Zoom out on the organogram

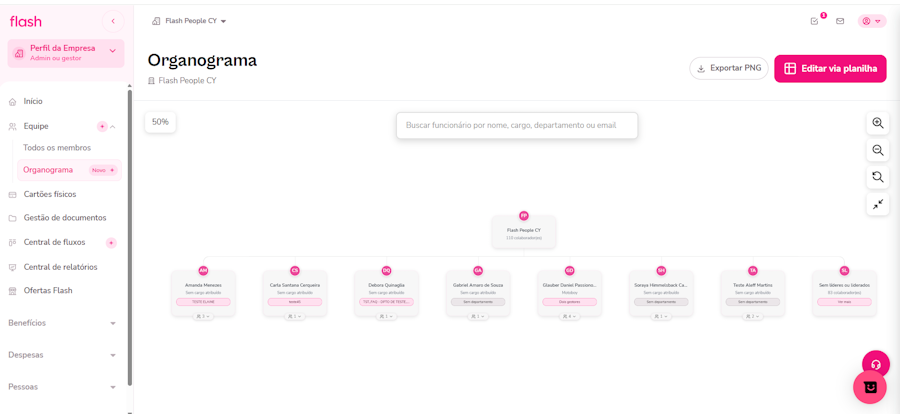pos(878,150)
